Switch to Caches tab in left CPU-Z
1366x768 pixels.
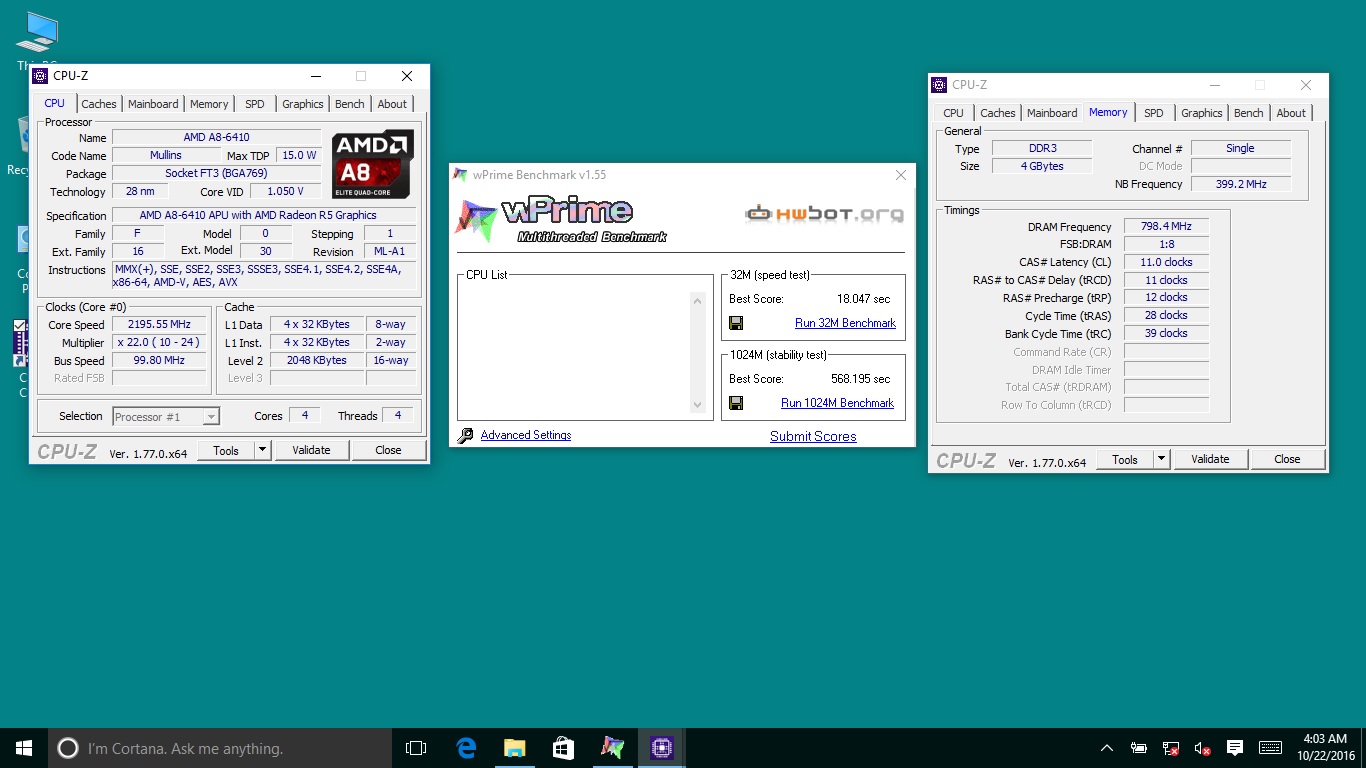99,104
